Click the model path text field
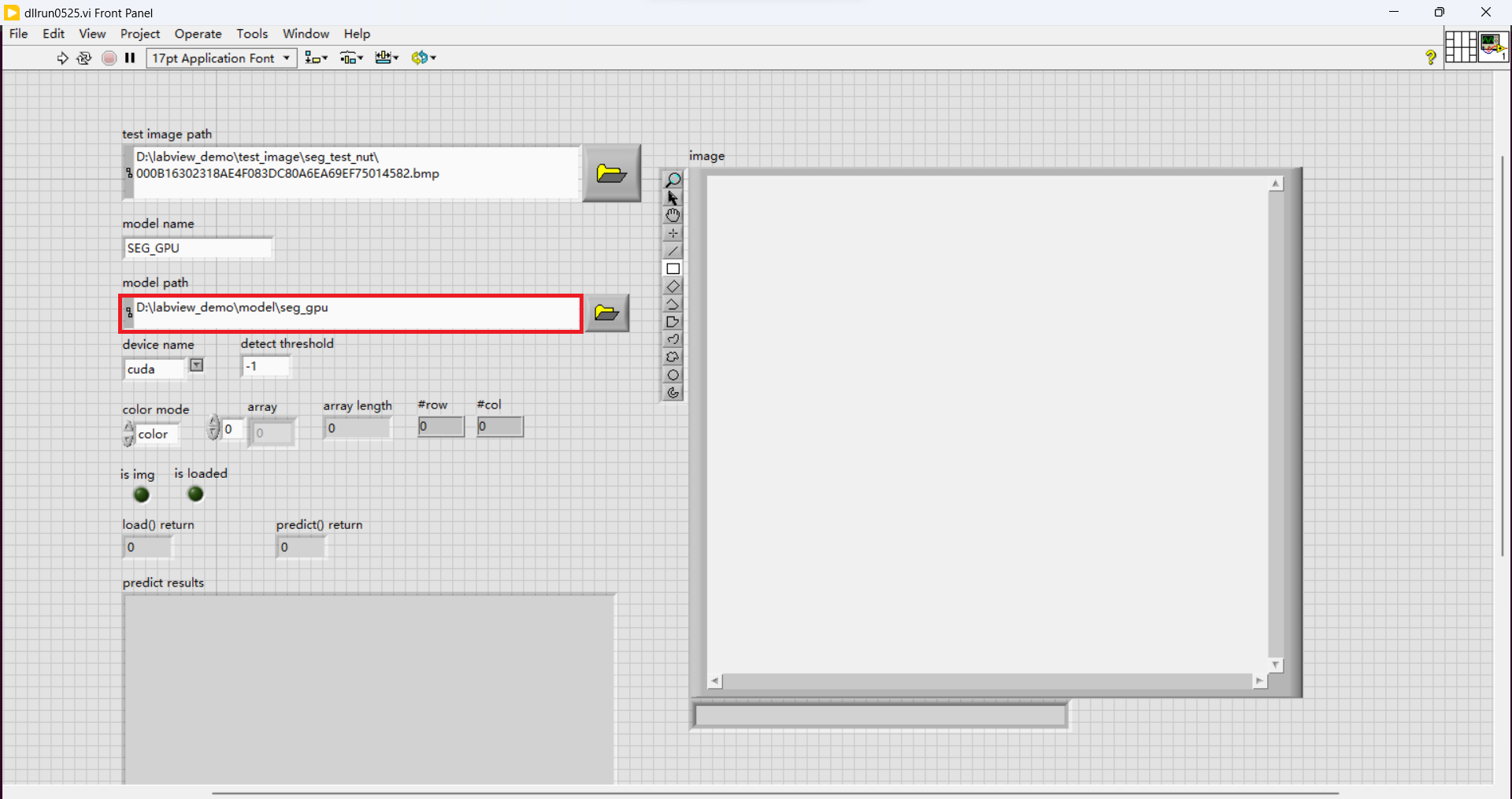This screenshot has width=1512, height=799. tap(358, 313)
